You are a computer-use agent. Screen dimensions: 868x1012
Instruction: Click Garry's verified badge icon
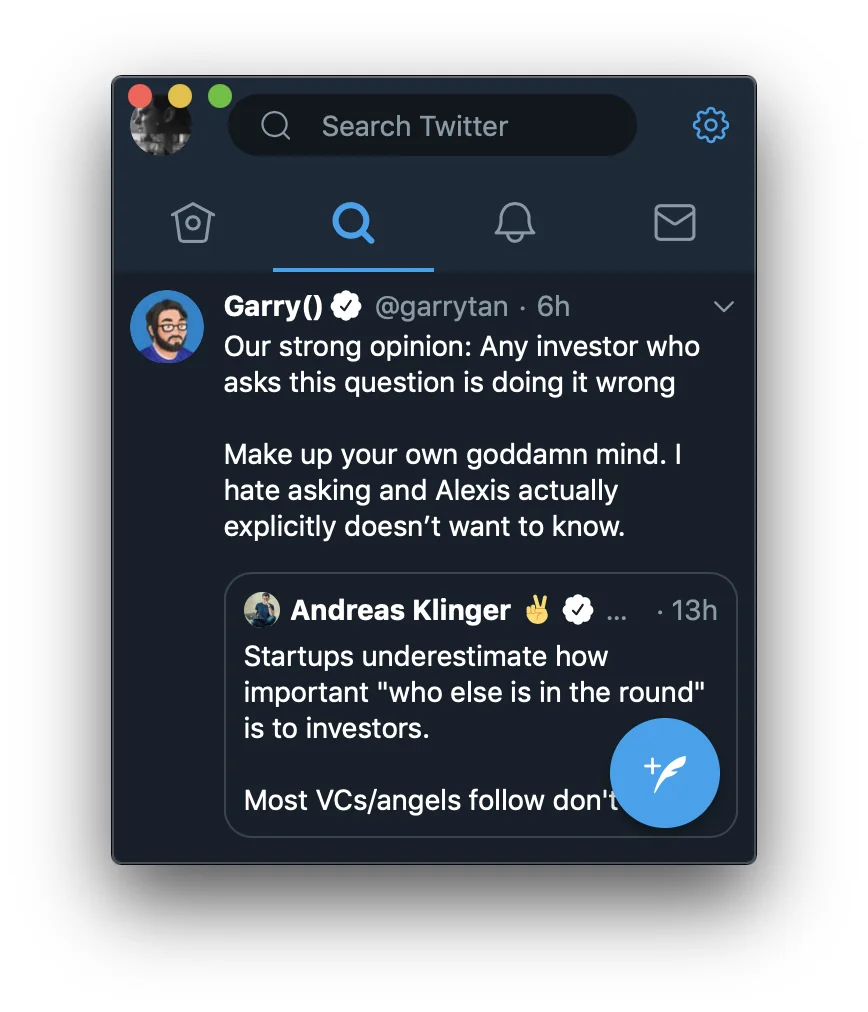347,307
